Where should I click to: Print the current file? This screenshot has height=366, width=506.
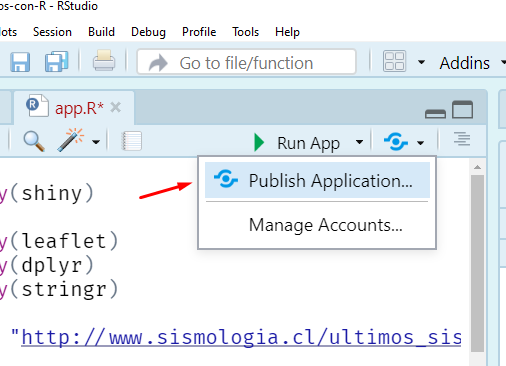(104, 60)
